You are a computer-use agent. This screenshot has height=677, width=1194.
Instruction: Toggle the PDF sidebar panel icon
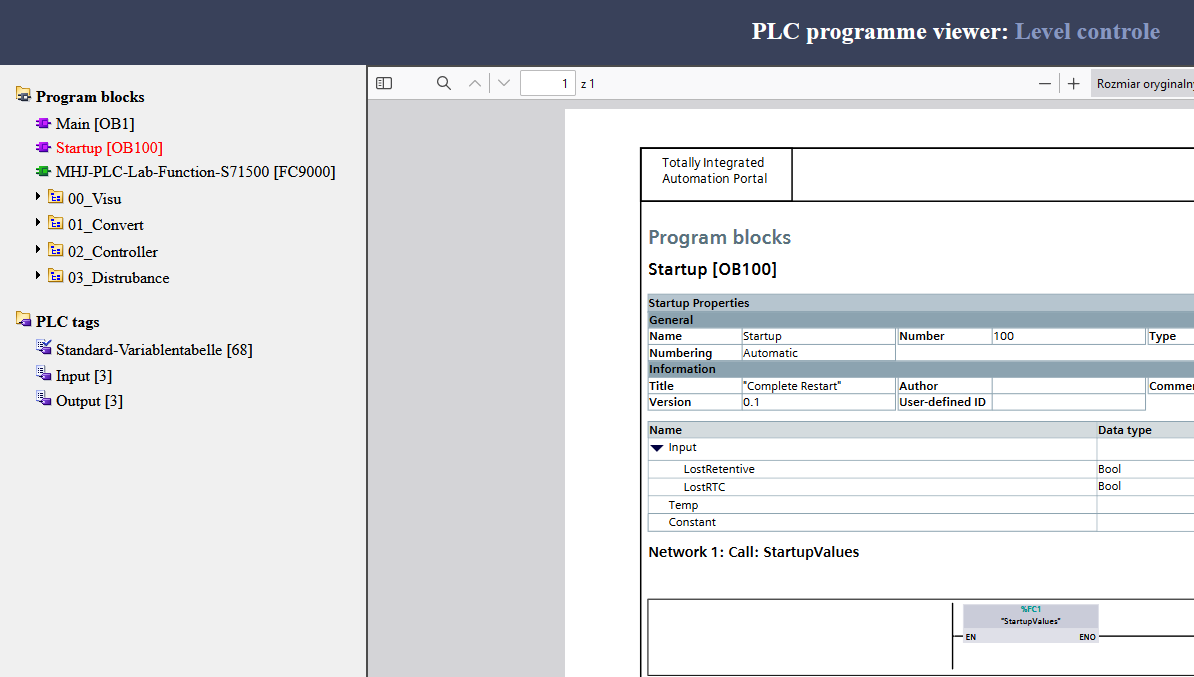(x=384, y=83)
